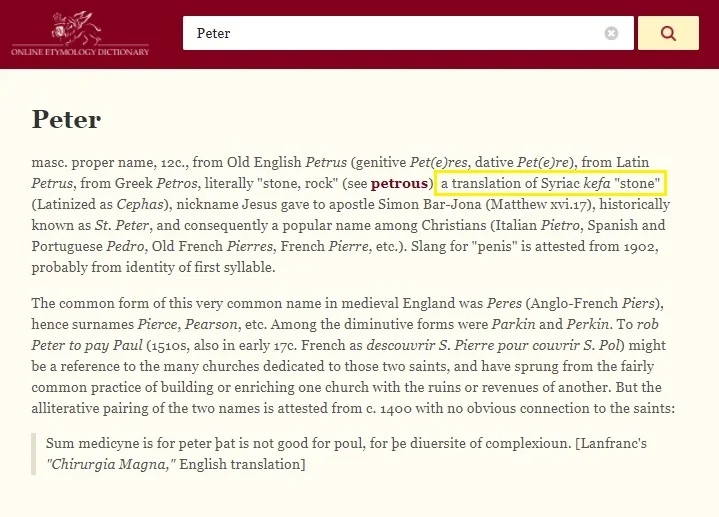
Task: Click the italic surname Pearson
Action: point(211,324)
